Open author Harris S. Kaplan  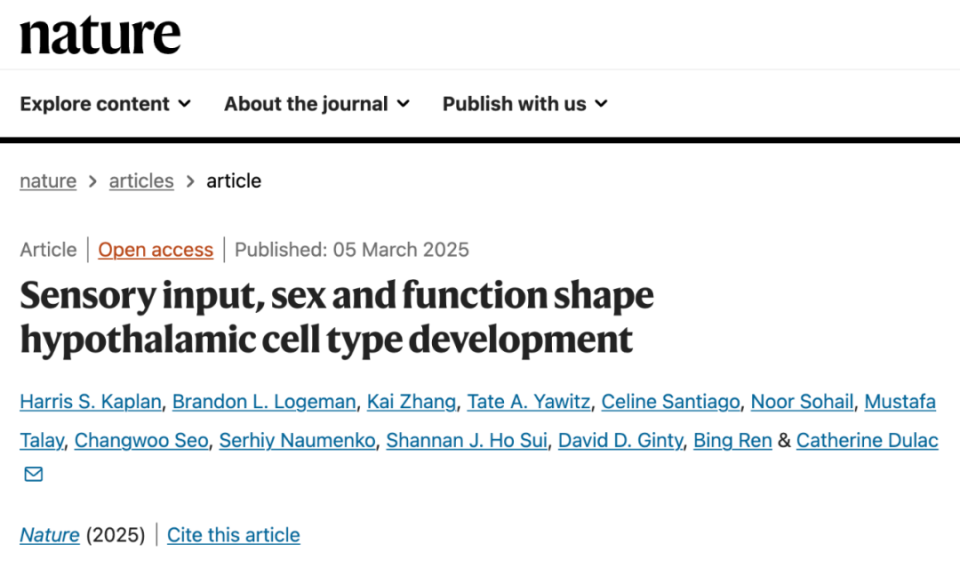(x=91, y=402)
